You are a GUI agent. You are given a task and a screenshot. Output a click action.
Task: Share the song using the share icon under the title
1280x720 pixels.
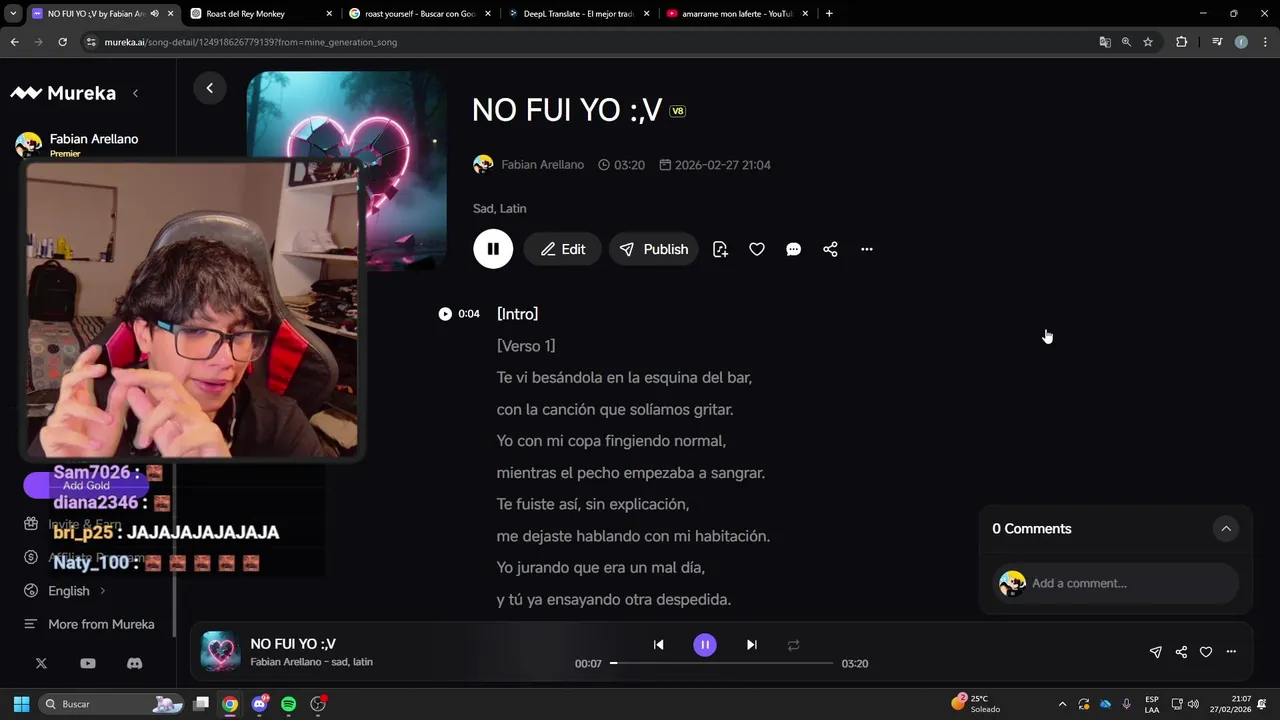830,249
